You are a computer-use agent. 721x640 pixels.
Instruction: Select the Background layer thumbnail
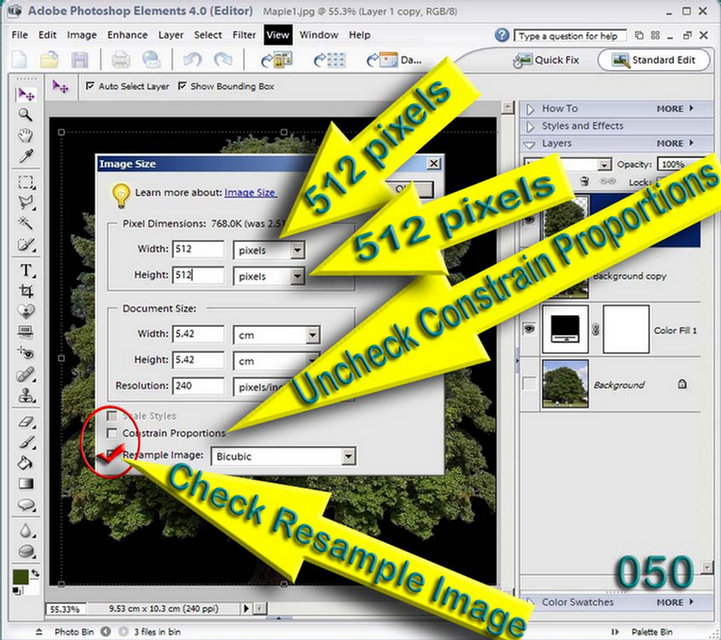click(x=565, y=383)
